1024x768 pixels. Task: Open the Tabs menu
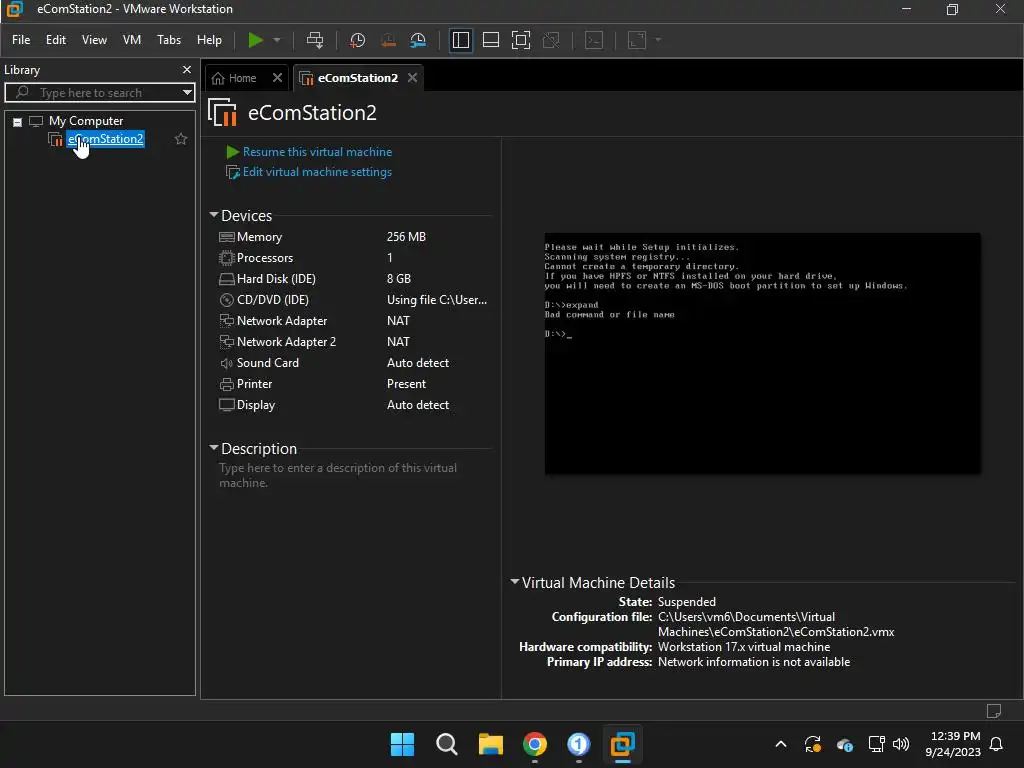(169, 40)
